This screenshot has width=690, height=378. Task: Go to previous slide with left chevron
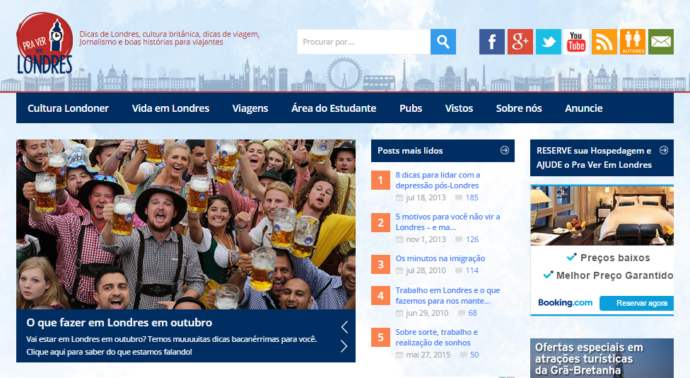(x=345, y=327)
